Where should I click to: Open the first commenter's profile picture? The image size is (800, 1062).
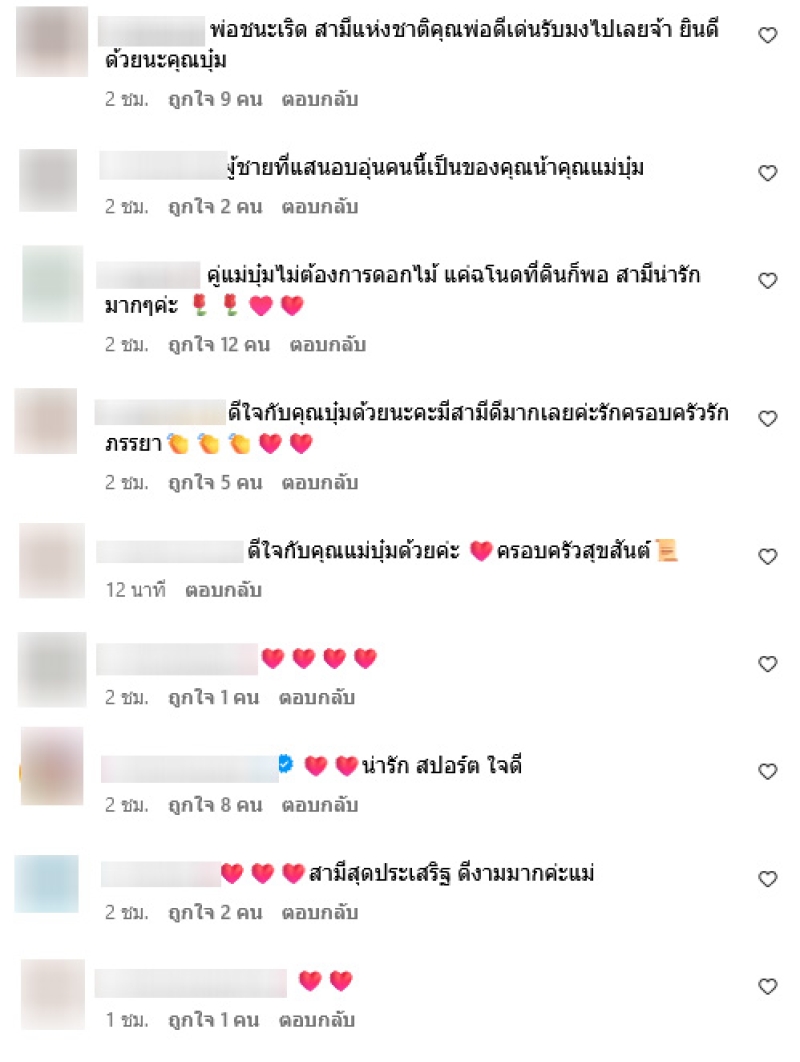point(52,41)
